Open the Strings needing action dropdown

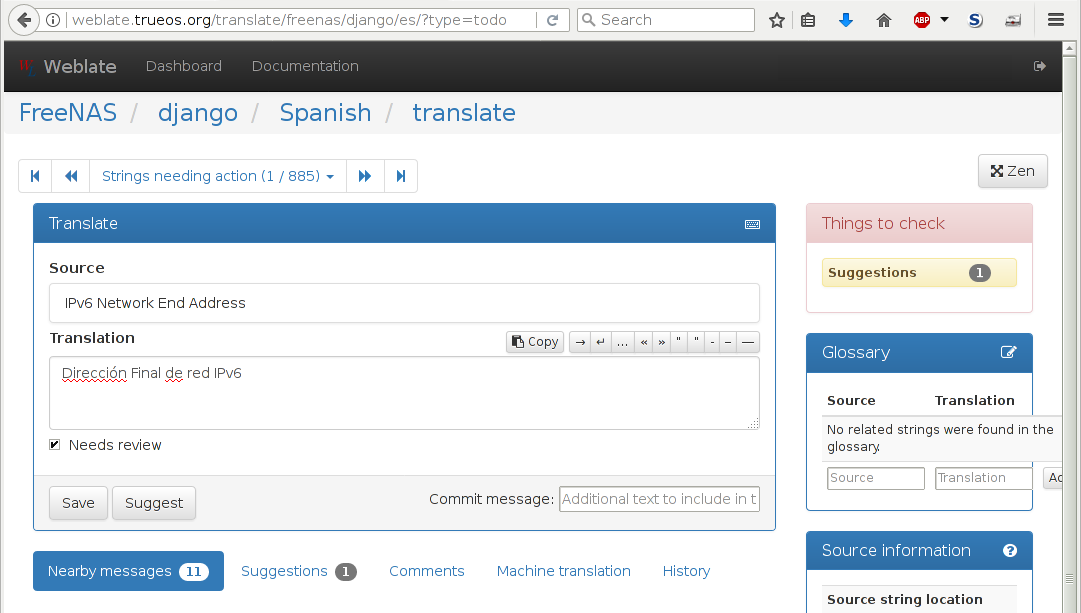[x=217, y=175]
